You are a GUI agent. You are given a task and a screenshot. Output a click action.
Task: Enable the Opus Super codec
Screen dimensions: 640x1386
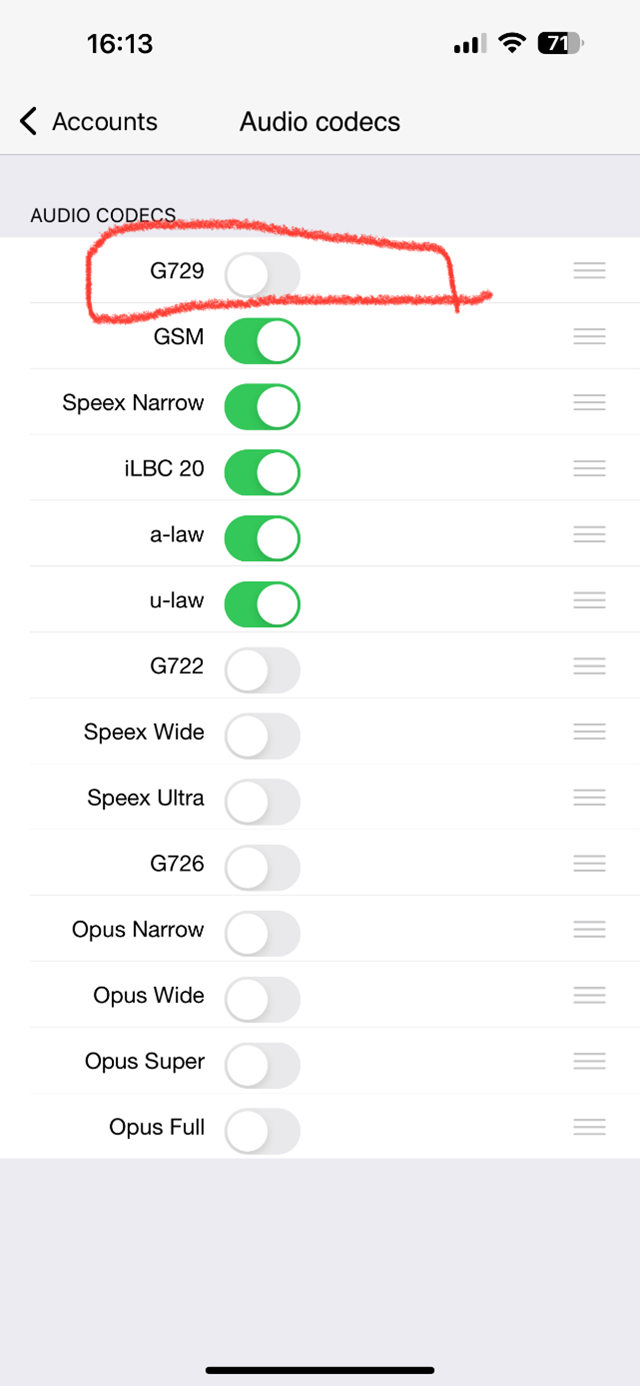tap(262, 1066)
